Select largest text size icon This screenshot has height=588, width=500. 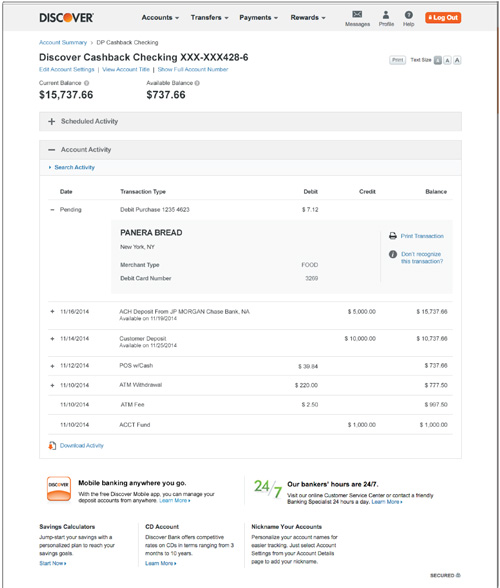pyautogui.click(x=457, y=60)
